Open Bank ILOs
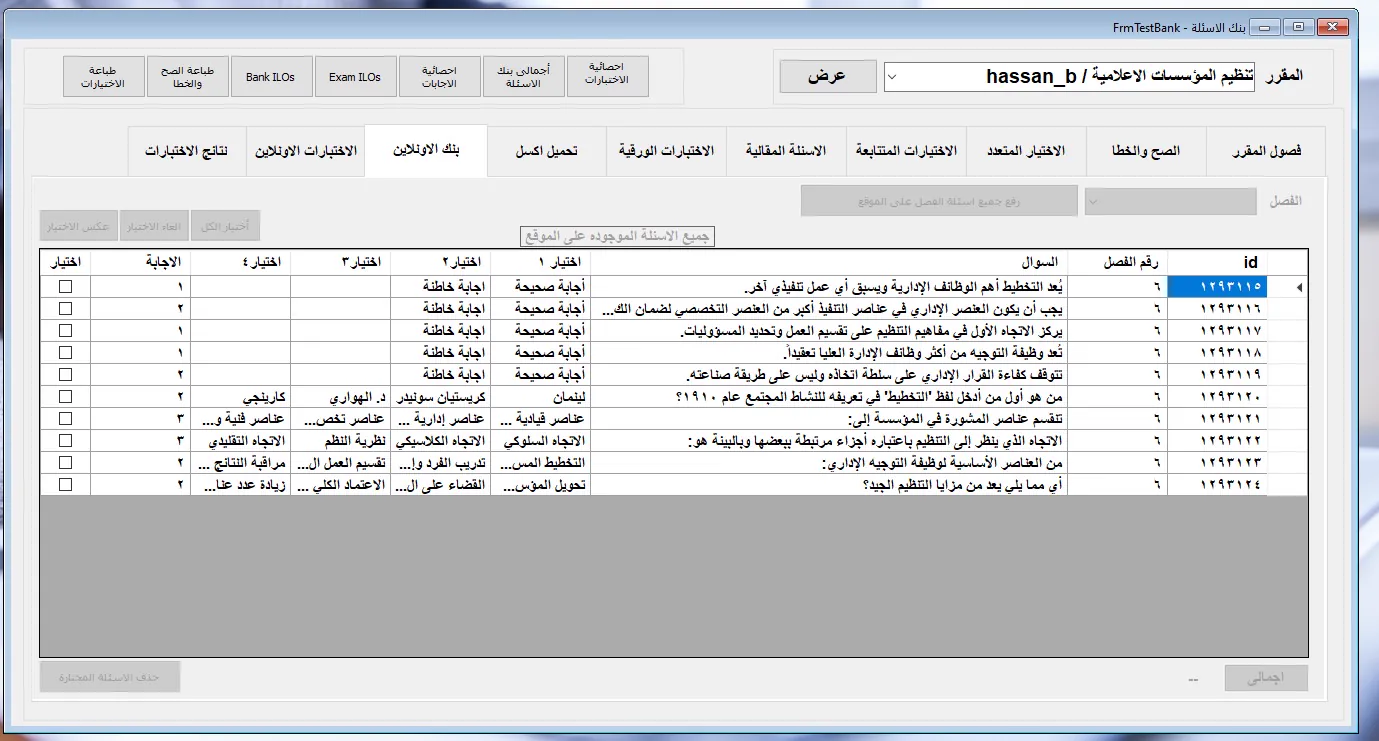1379x741 pixels. (x=271, y=76)
